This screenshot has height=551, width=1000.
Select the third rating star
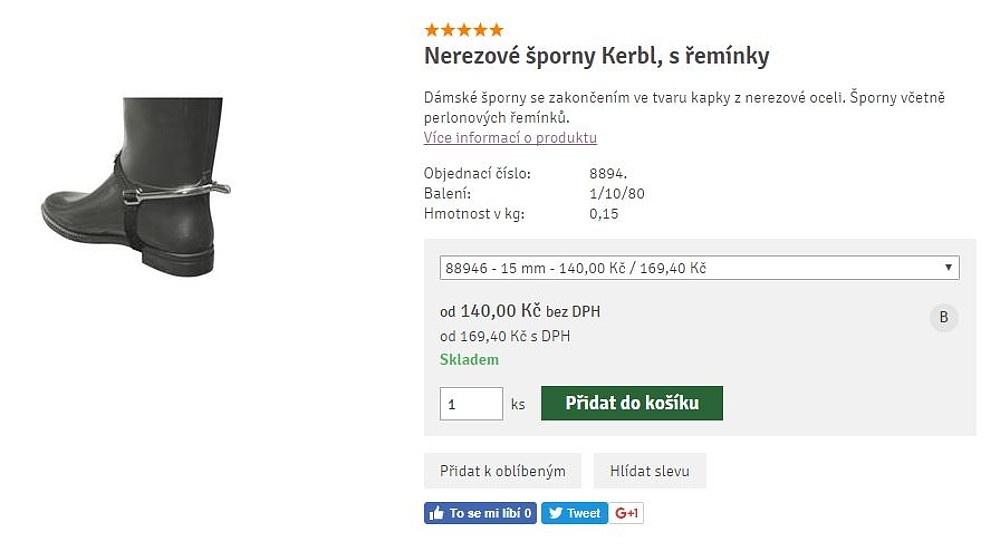pyautogui.click(x=464, y=30)
